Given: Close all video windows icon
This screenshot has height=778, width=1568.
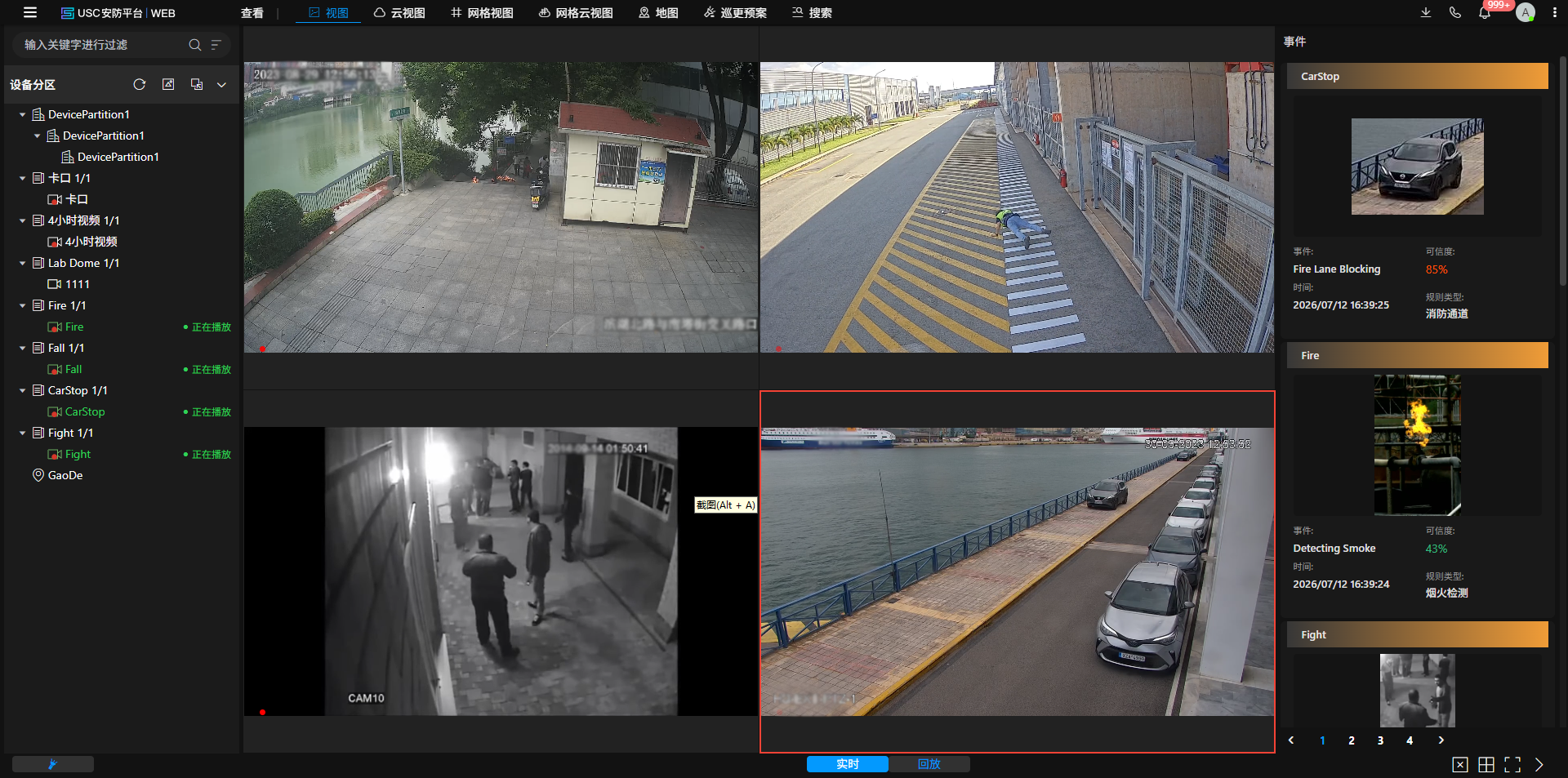Looking at the screenshot, I should (x=1460, y=764).
